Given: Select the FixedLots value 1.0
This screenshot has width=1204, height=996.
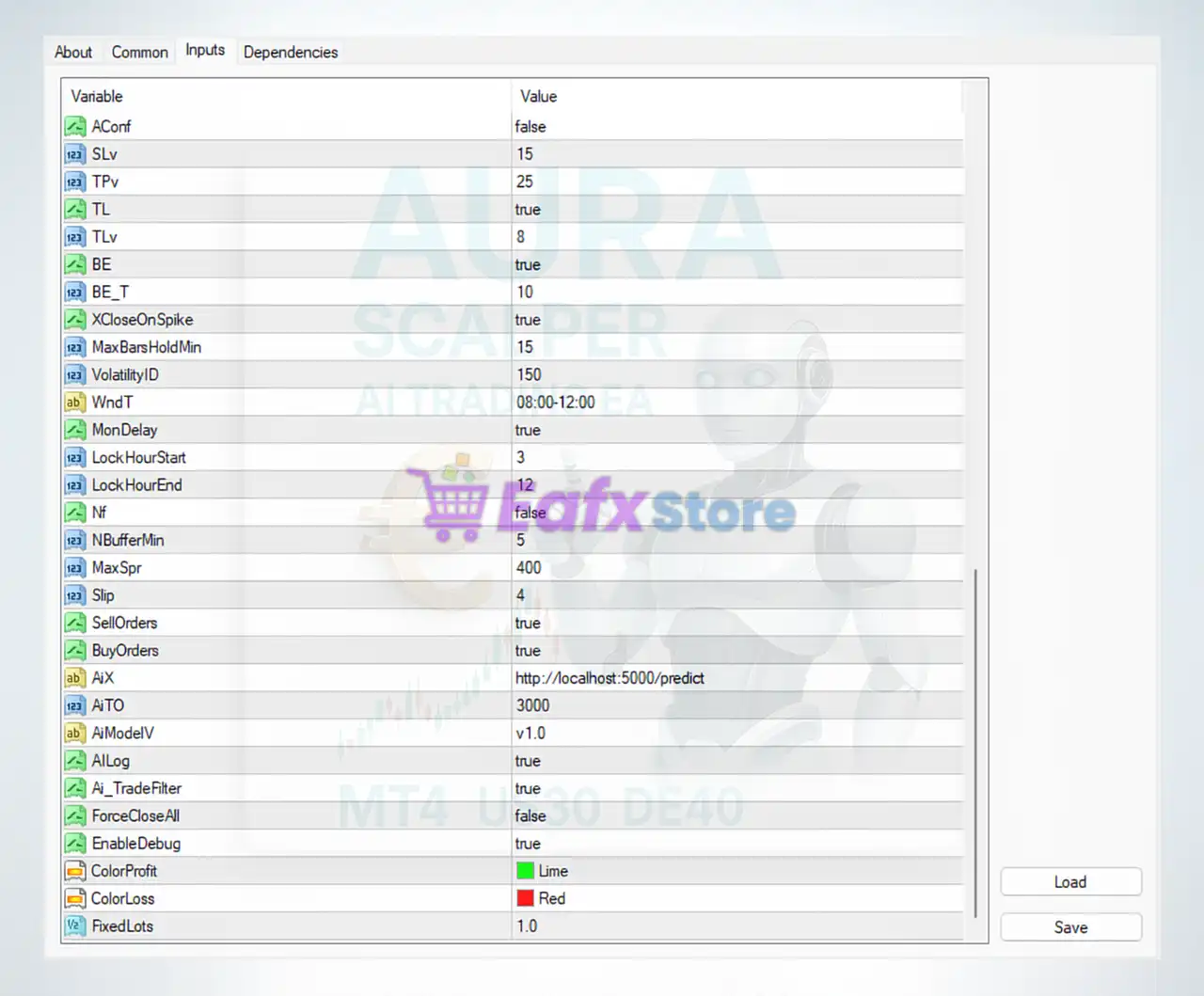Looking at the screenshot, I should tap(527, 926).
